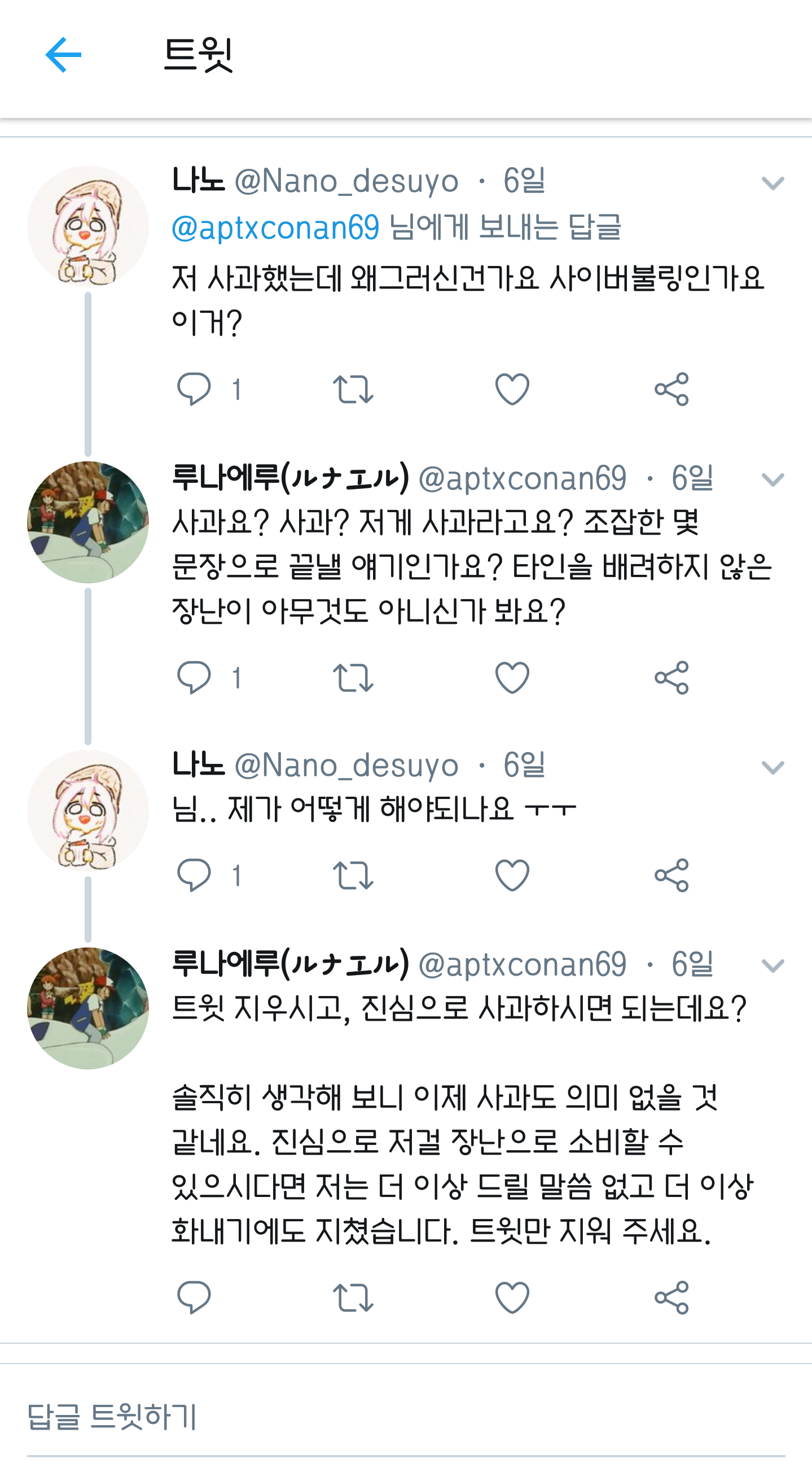Reply to the tweet starting with 사과요
The height and width of the screenshot is (1468, 812).
pyautogui.click(x=194, y=678)
